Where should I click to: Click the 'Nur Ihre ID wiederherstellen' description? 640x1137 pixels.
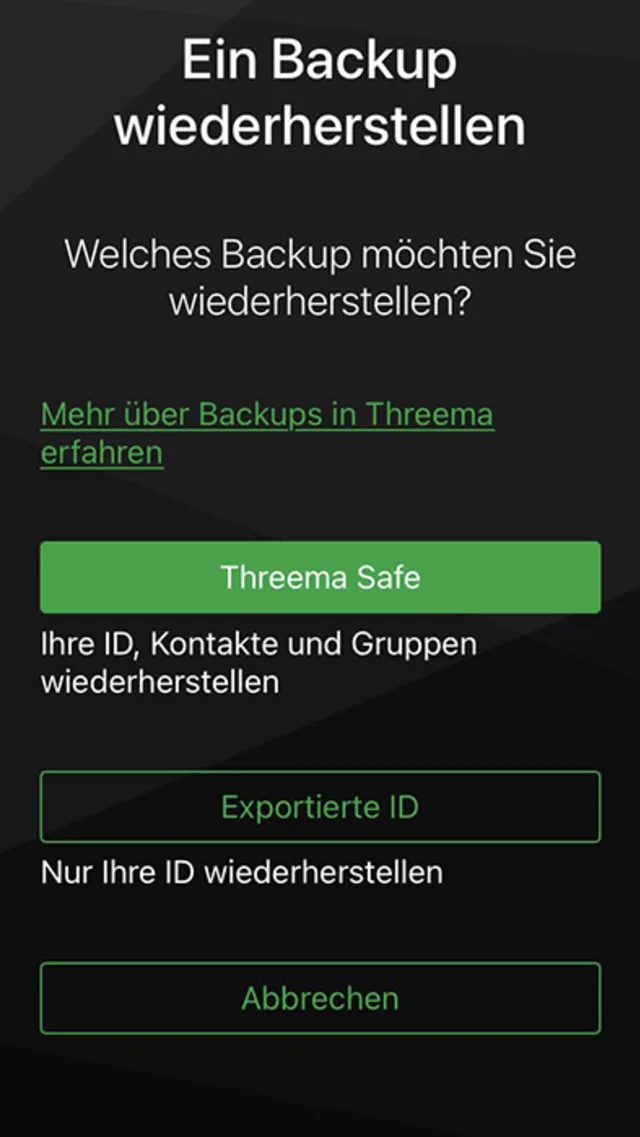(x=241, y=872)
